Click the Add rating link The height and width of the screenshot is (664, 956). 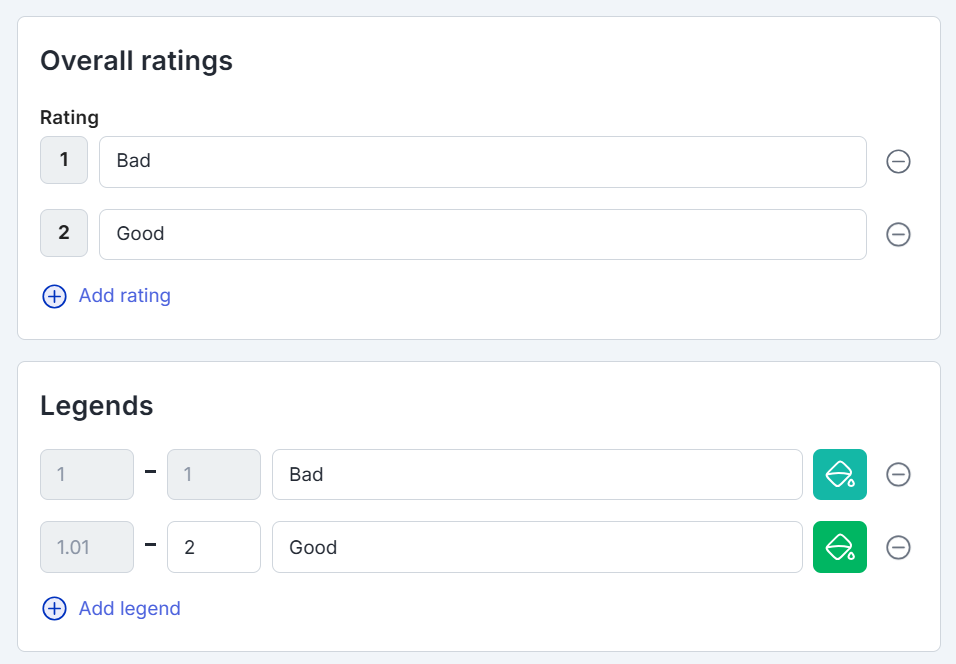[x=124, y=296]
